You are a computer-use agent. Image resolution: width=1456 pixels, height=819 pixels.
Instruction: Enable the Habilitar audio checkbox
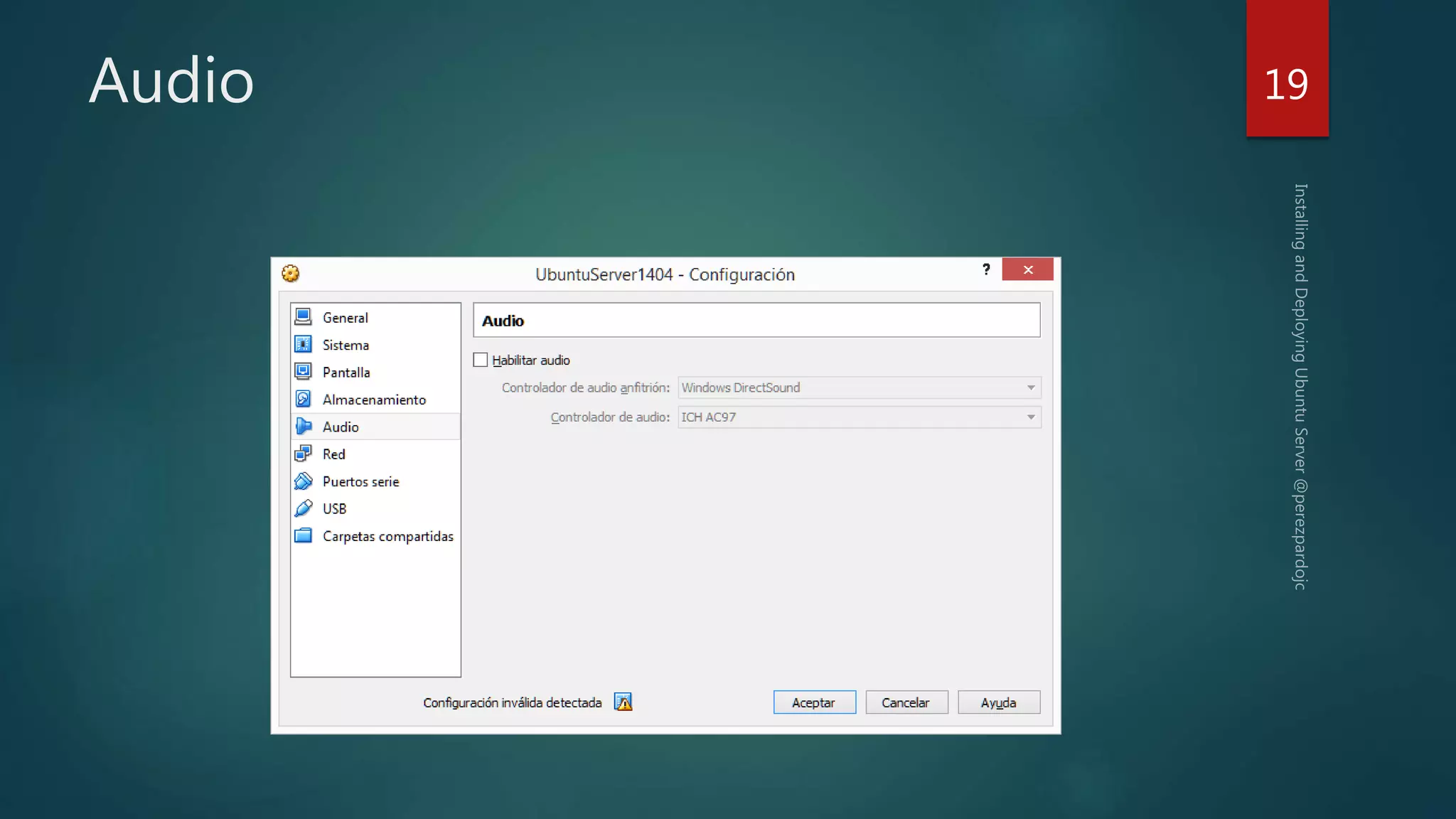(481, 360)
